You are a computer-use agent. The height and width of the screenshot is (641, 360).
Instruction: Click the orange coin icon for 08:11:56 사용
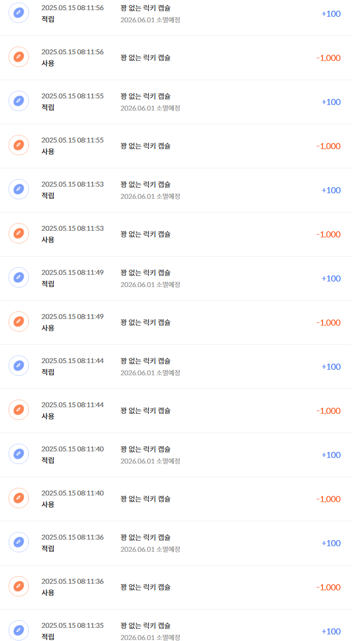[x=19, y=57]
